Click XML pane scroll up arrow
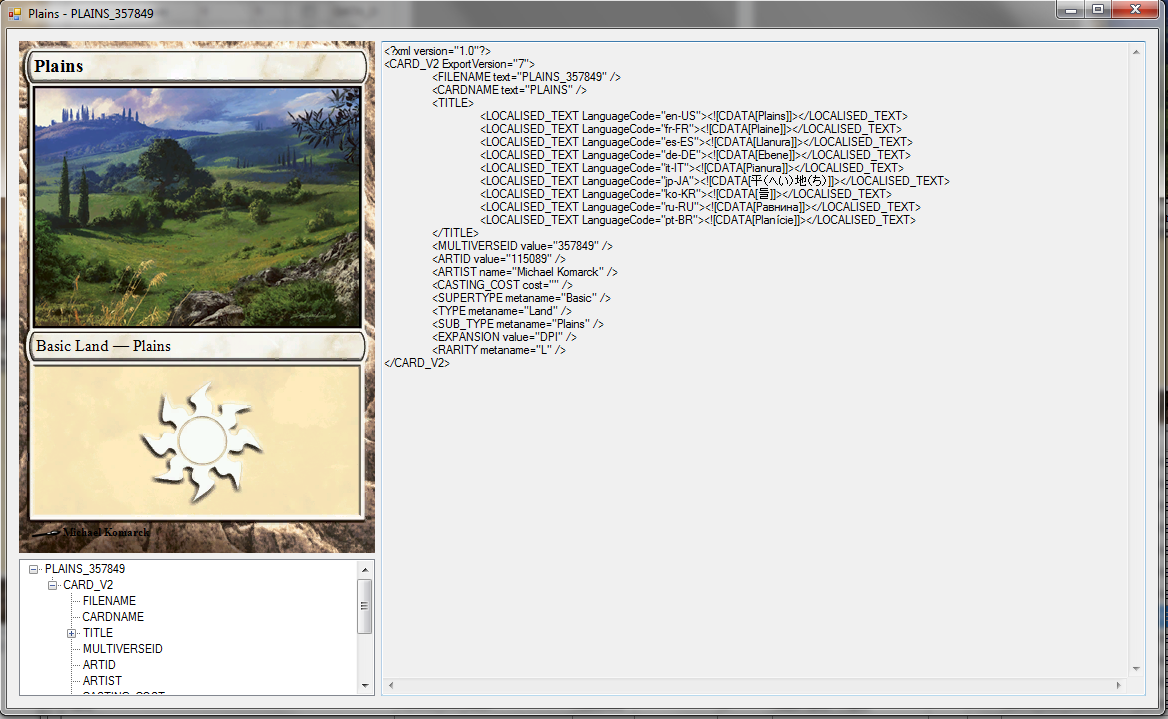The width and height of the screenshot is (1168, 719). click(x=1136, y=51)
